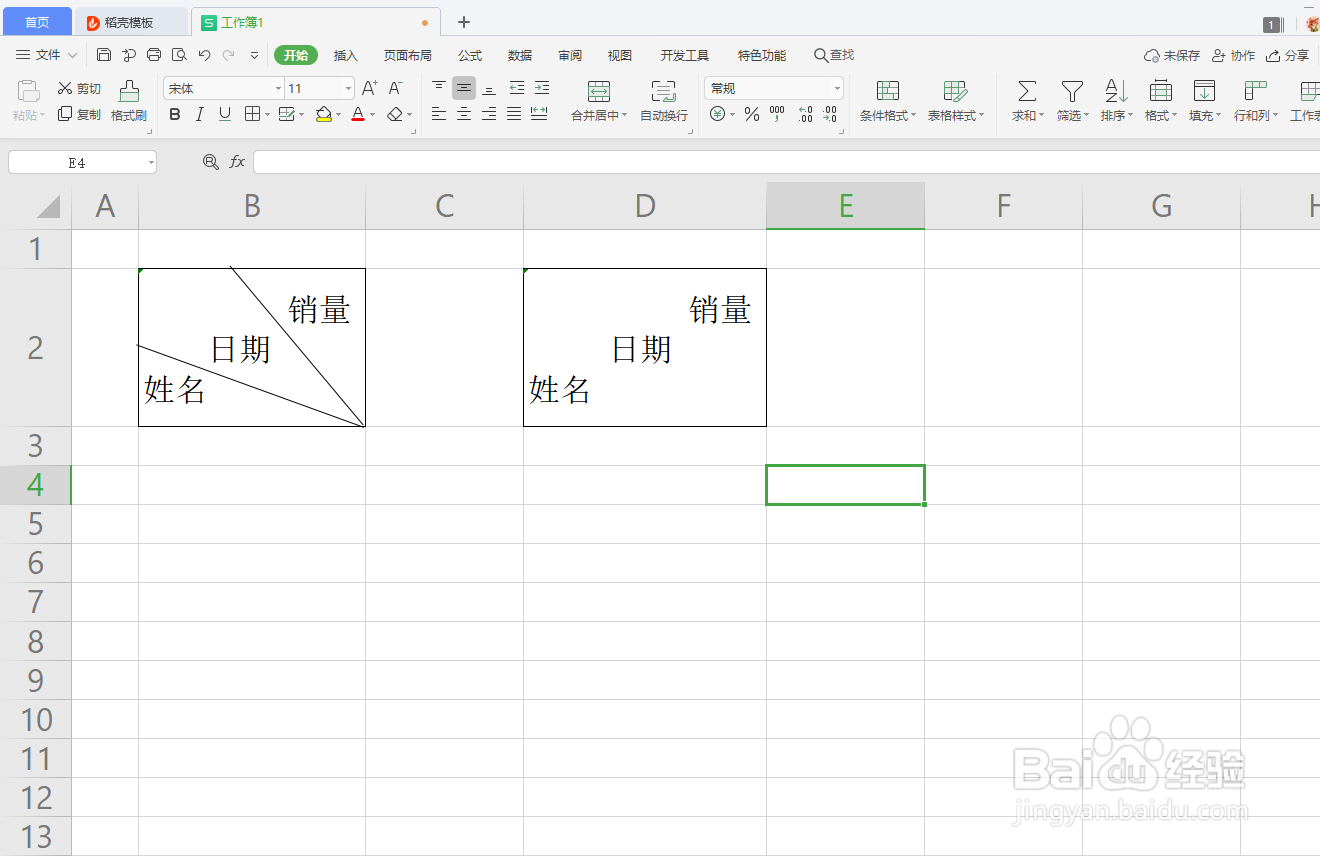Align text to bottom of cell
The image size is (1320, 856).
tap(489, 88)
